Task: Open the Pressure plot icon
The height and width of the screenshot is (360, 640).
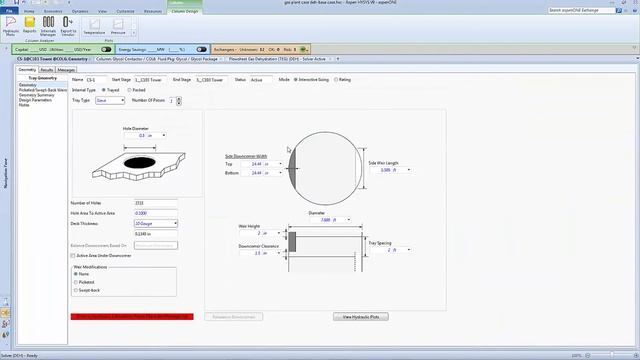Action: click(x=118, y=27)
